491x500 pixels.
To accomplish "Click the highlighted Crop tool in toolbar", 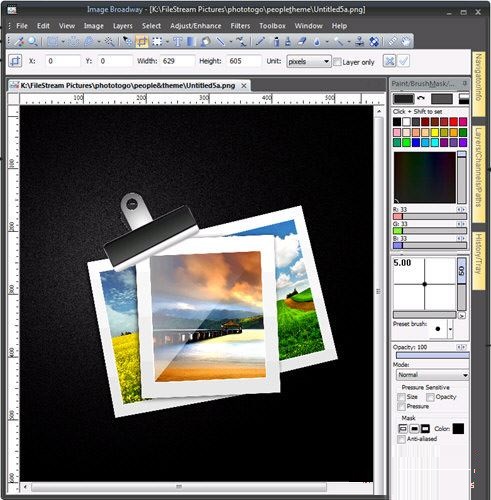I will 142,42.
